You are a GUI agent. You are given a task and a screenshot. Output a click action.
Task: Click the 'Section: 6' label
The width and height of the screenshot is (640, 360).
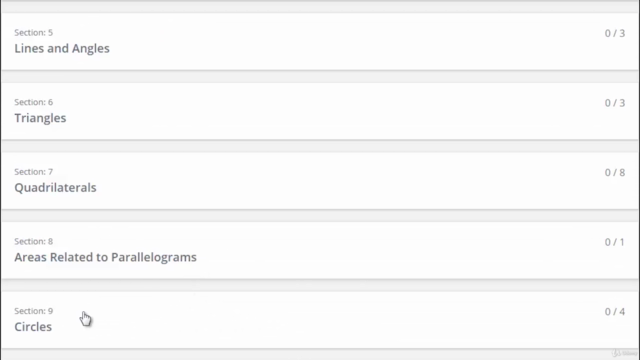pos(33,102)
